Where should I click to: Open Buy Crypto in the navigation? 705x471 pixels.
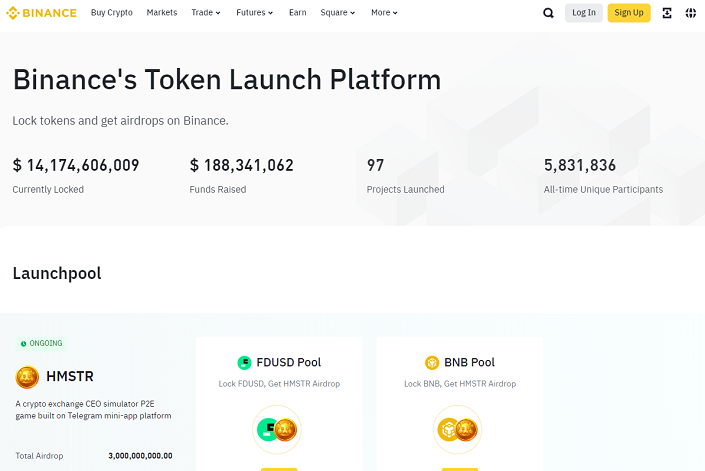(x=112, y=13)
